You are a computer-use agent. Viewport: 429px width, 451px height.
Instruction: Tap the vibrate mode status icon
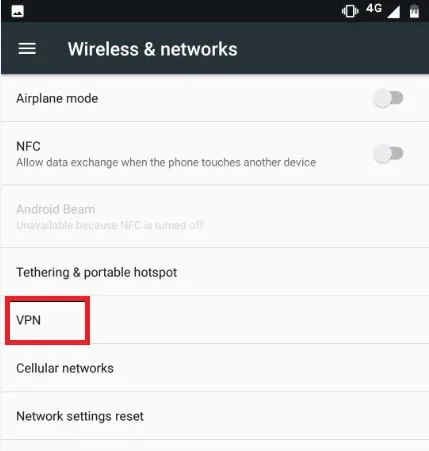[350, 11]
